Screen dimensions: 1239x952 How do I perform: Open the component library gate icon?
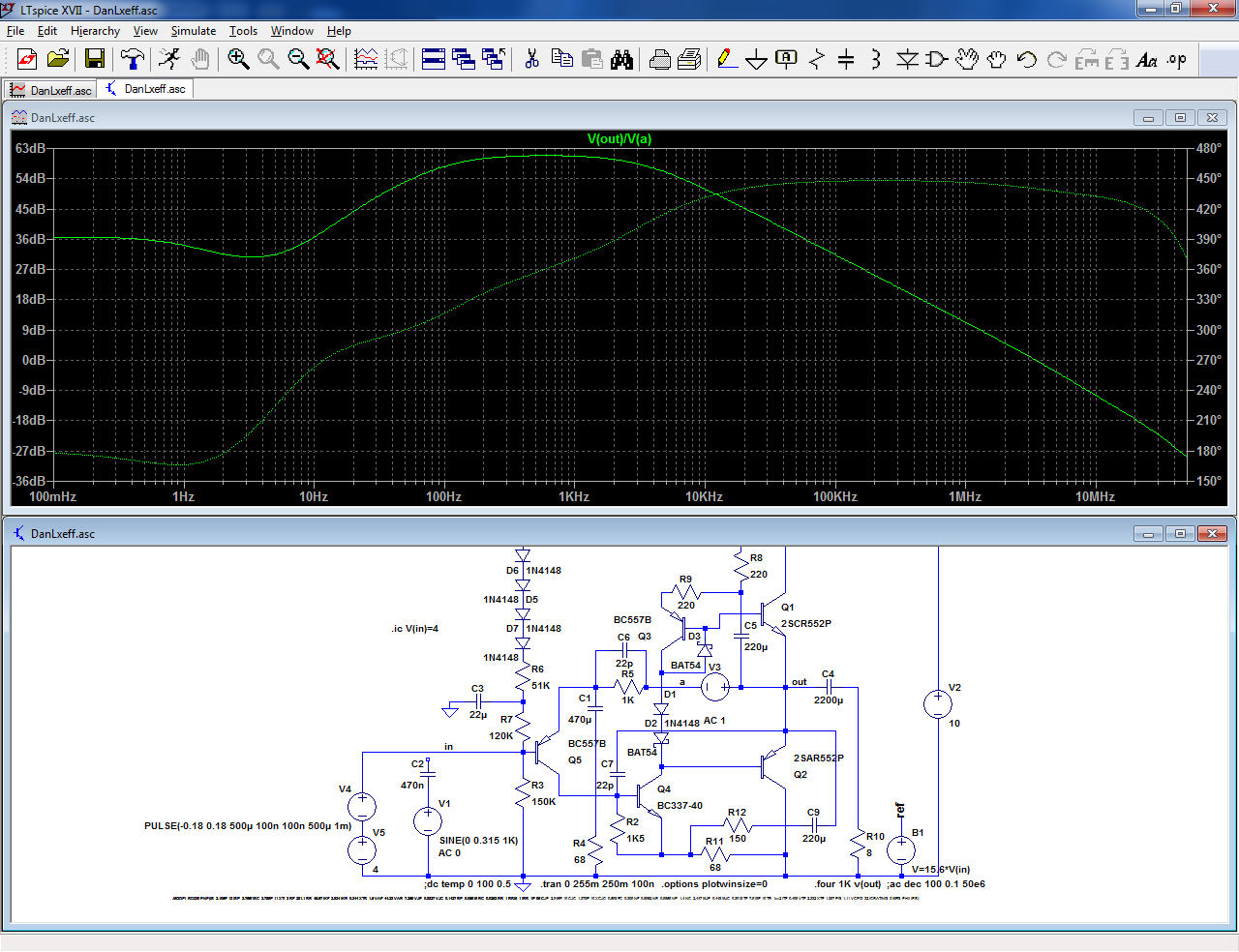(x=936, y=60)
